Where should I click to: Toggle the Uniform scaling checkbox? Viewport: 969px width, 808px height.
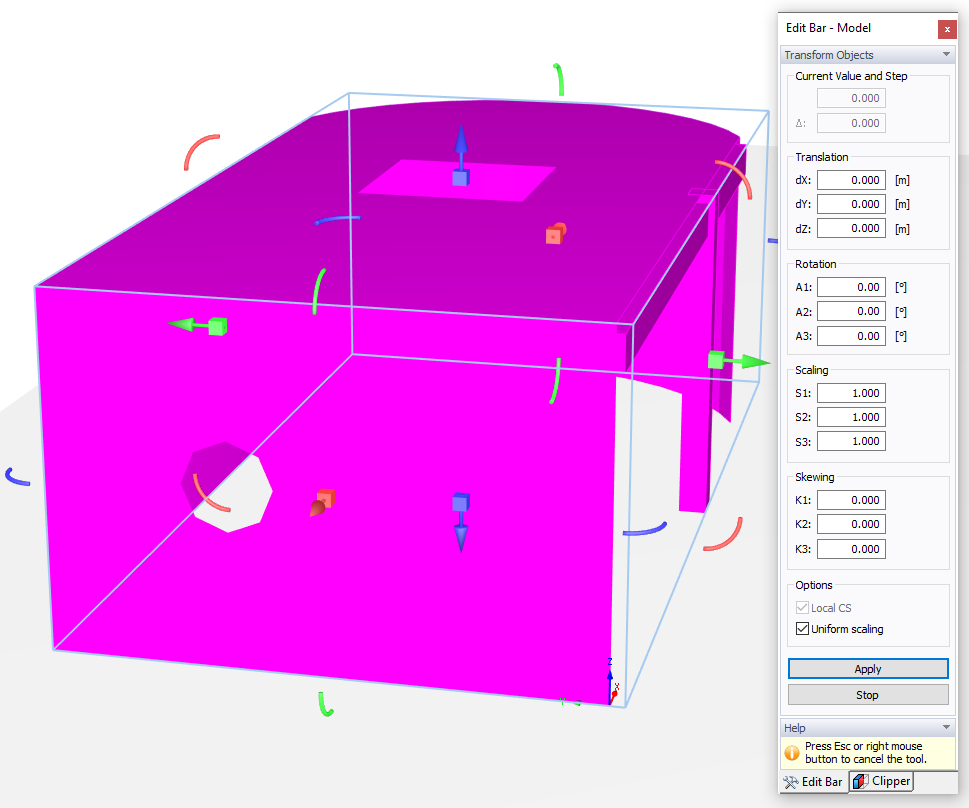pos(802,629)
